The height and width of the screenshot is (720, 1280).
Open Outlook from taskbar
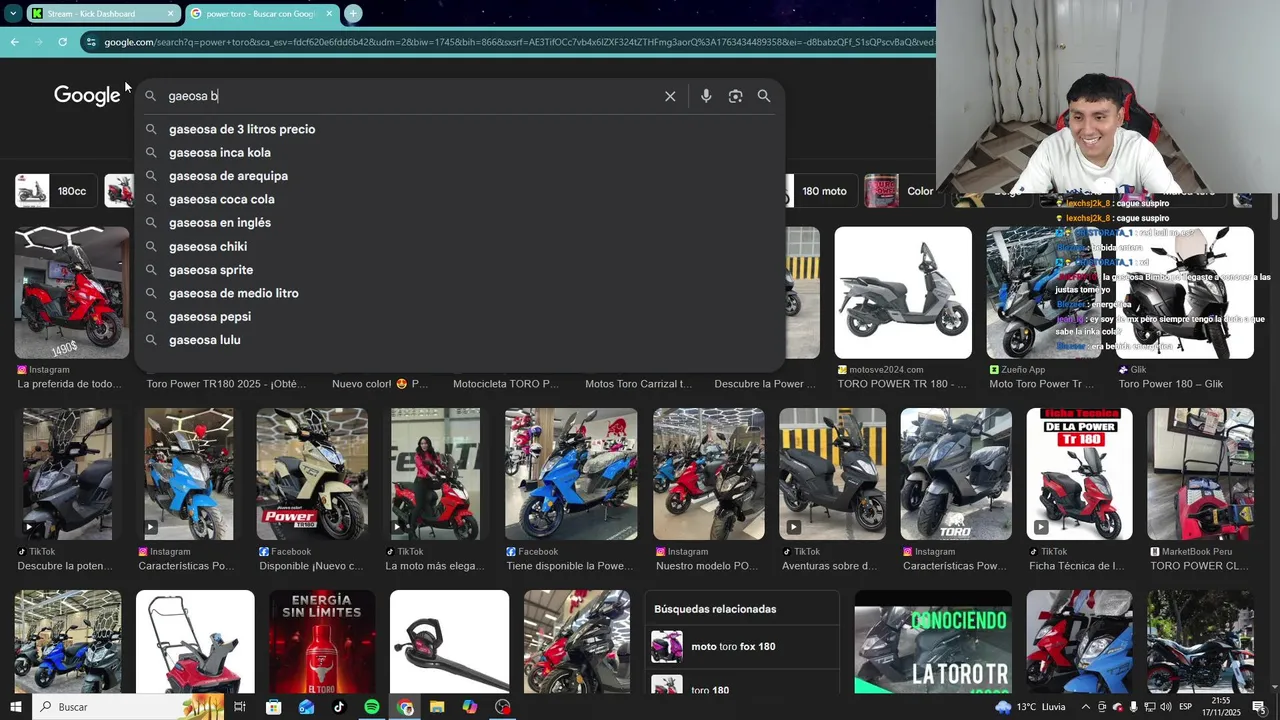click(306, 707)
